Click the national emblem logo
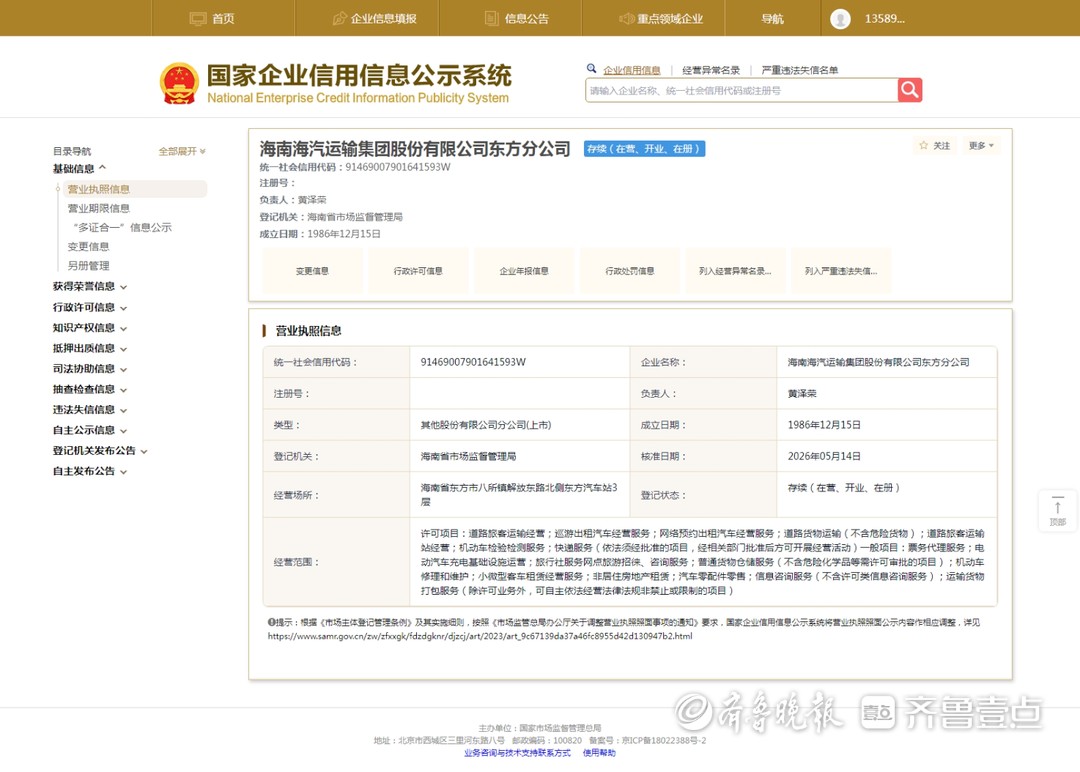The image size is (1080, 772). click(x=179, y=84)
